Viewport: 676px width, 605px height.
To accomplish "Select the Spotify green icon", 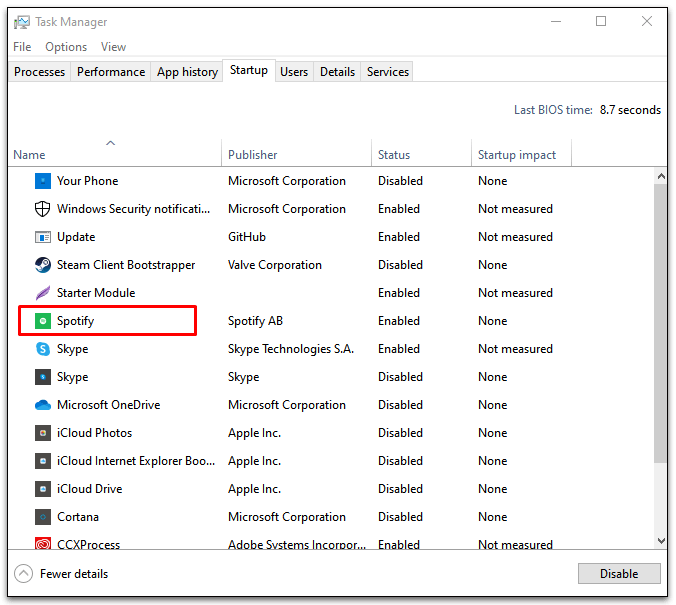I will [x=43, y=321].
